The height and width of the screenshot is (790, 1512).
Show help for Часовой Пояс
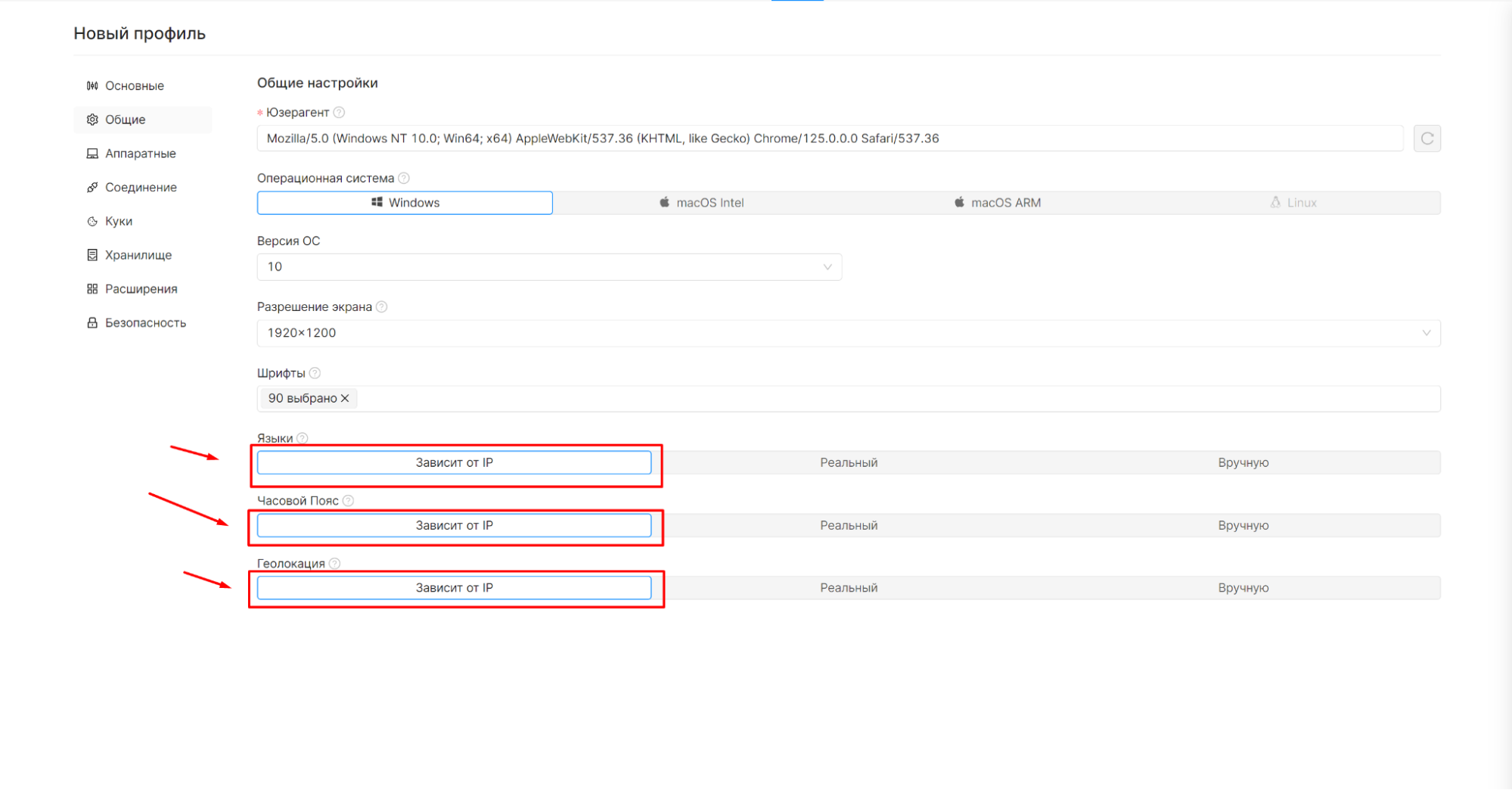(x=349, y=501)
